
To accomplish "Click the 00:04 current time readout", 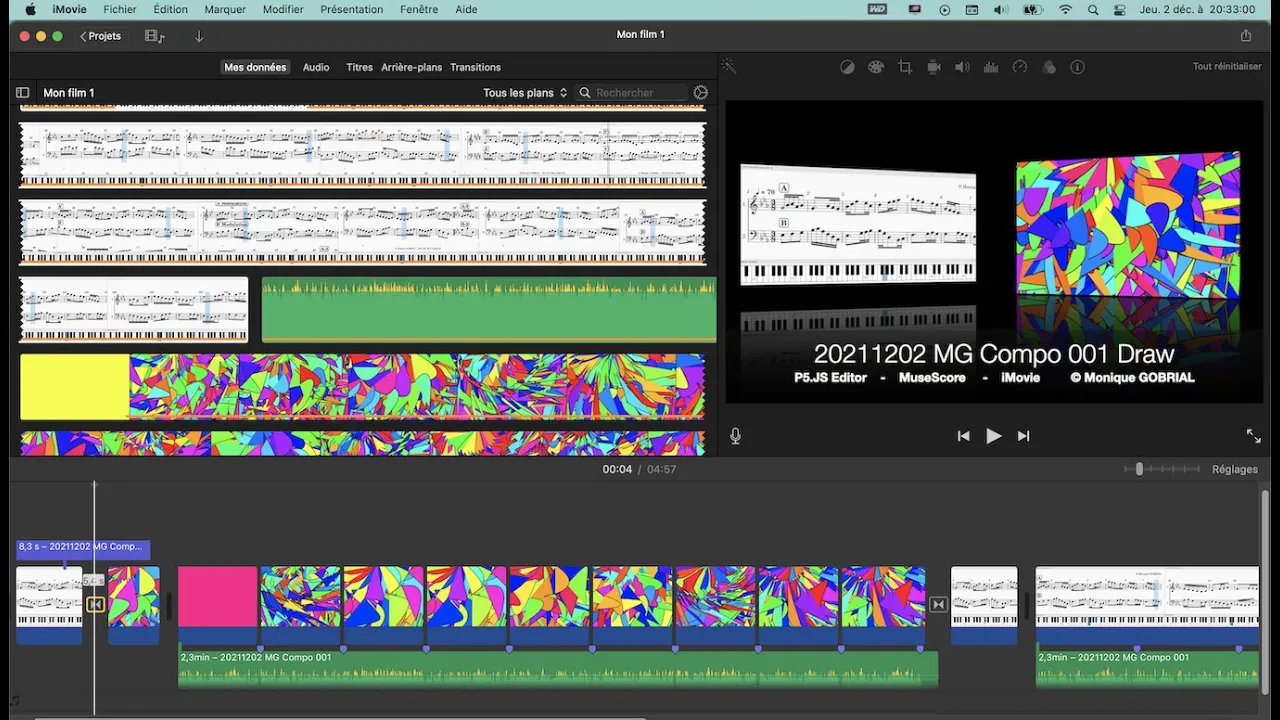I will (617, 469).
